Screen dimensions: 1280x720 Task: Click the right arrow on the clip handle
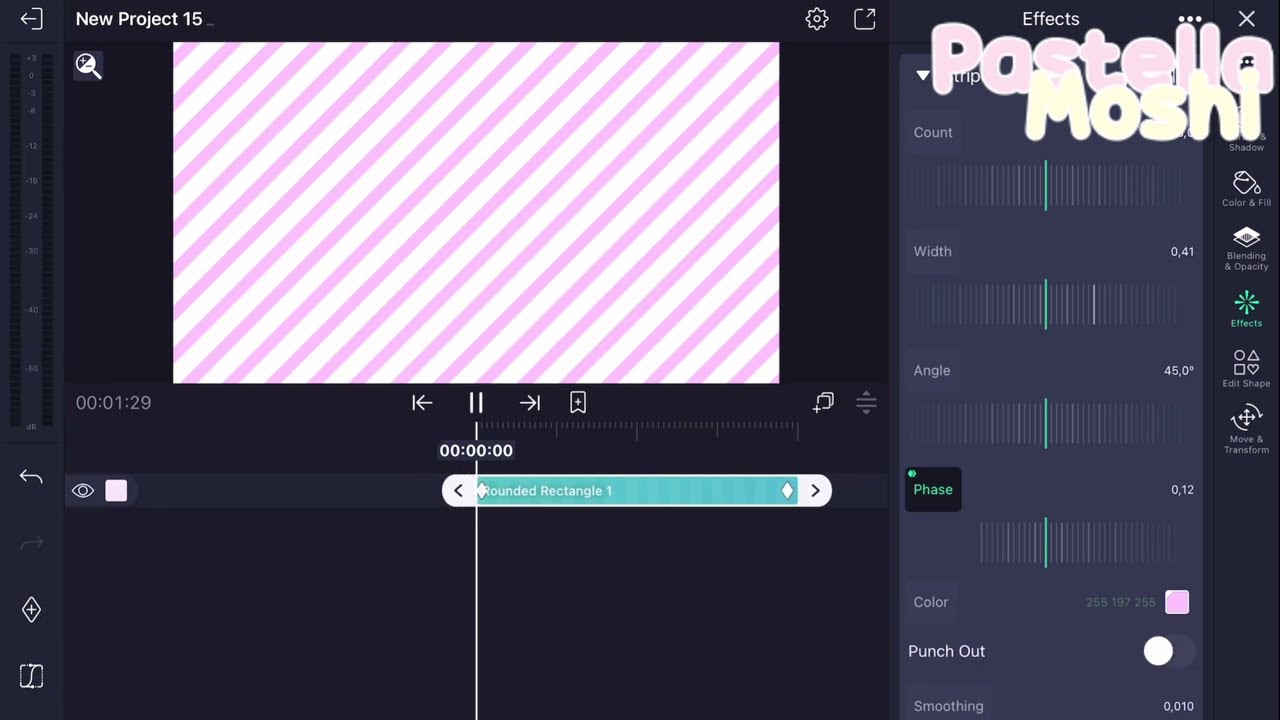tap(815, 491)
